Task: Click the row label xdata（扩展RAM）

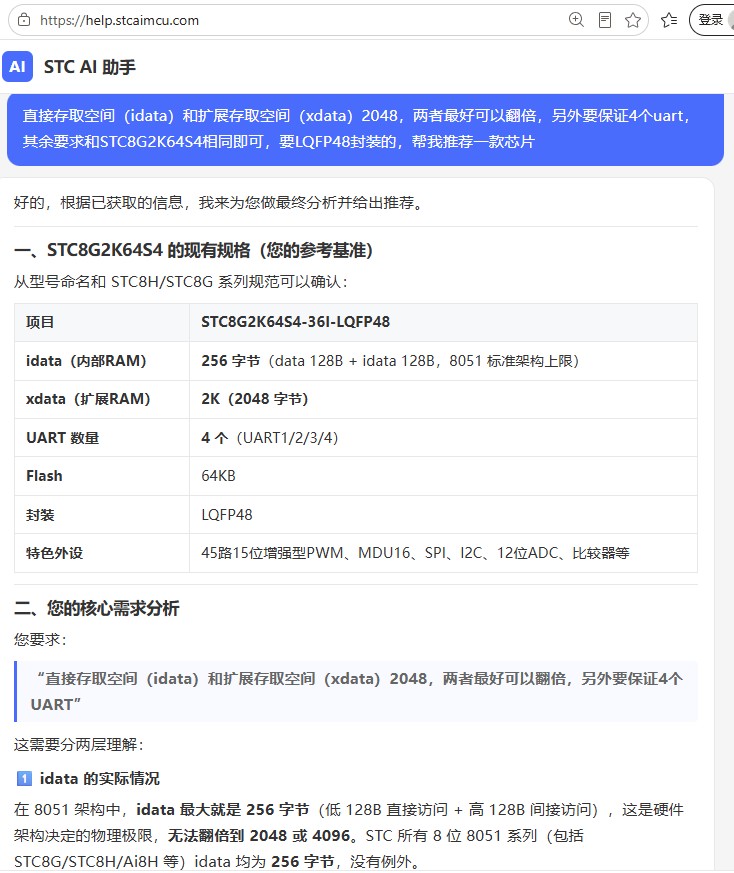Action: (102, 399)
